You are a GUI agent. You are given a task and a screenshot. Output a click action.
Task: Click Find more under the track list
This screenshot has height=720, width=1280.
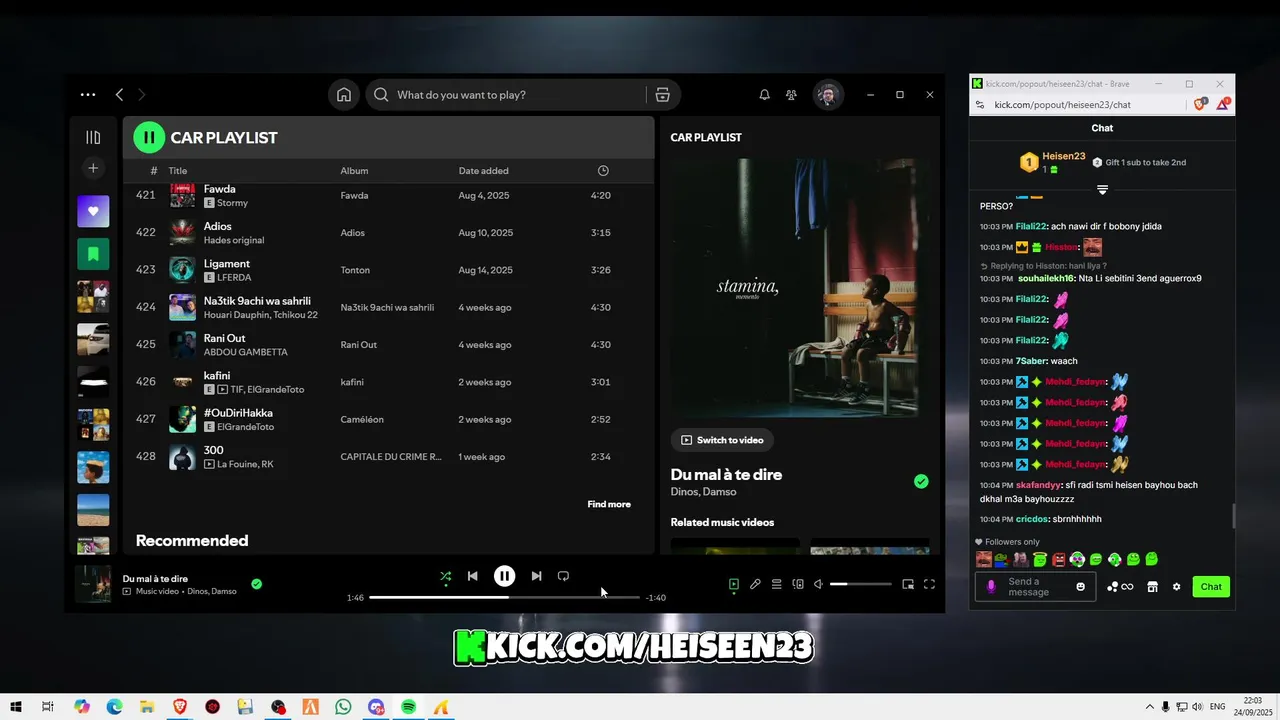coord(609,504)
